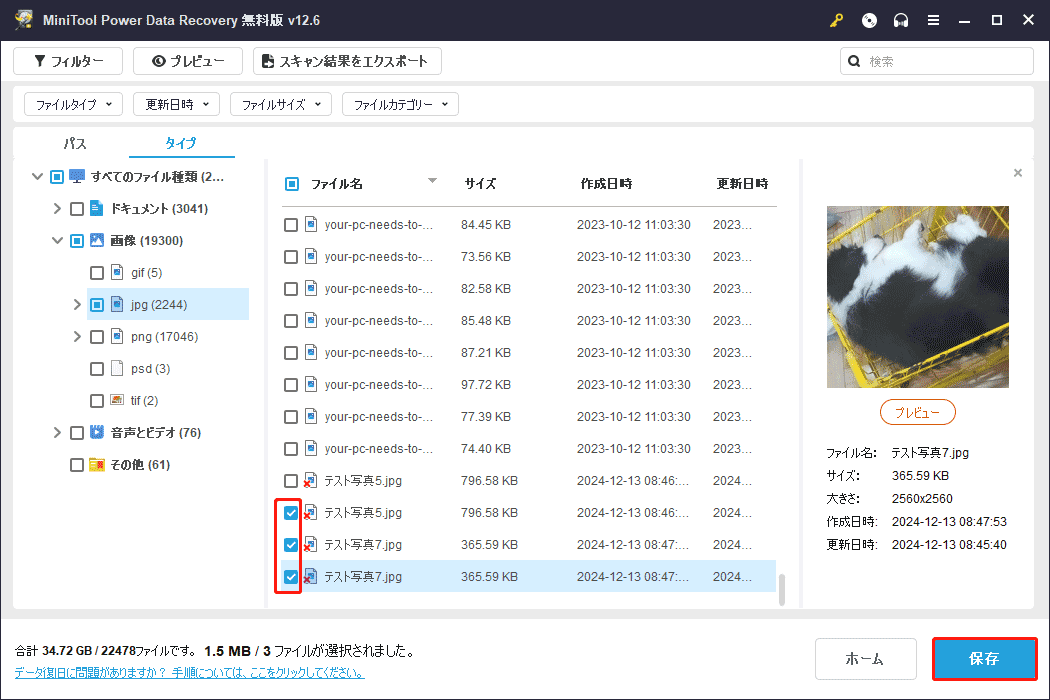Screen dimensions: 1050x700
Task: Open the ファイルタイプ filter dropdown
Action: coord(73,104)
